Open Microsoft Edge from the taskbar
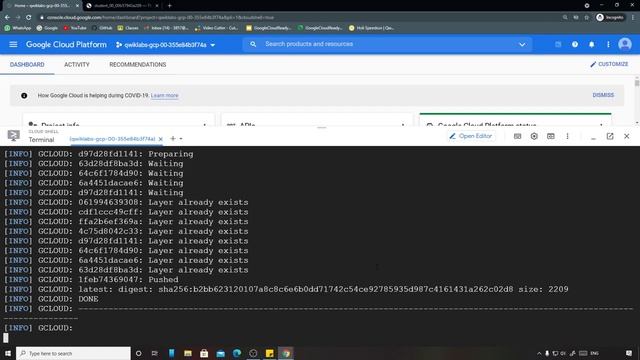Screen dimensions: 640x360 [x=237, y=353]
